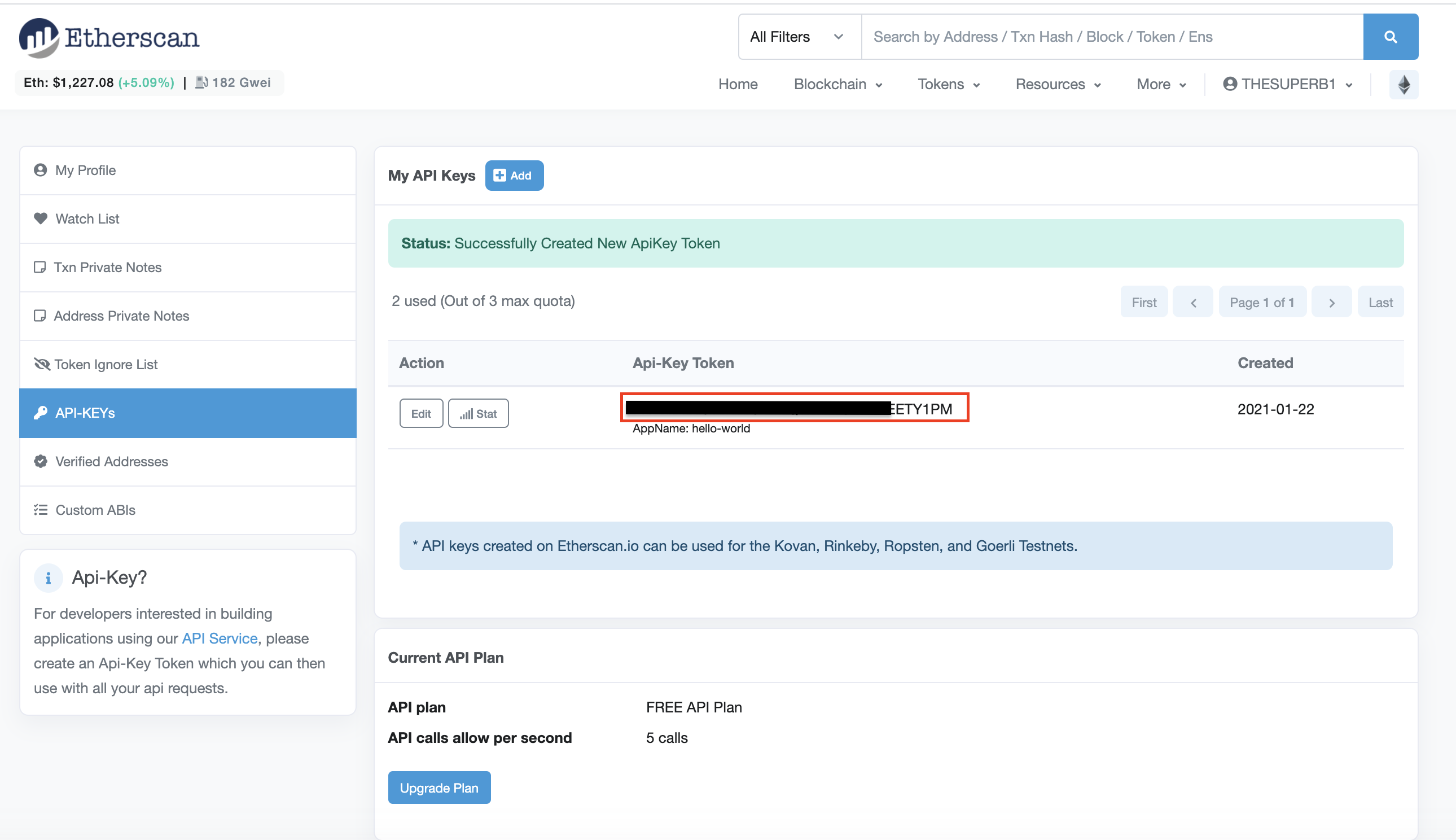Edit the hello-world API key
The width and height of the screenshot is (1456, 840).
pos(421,414)
